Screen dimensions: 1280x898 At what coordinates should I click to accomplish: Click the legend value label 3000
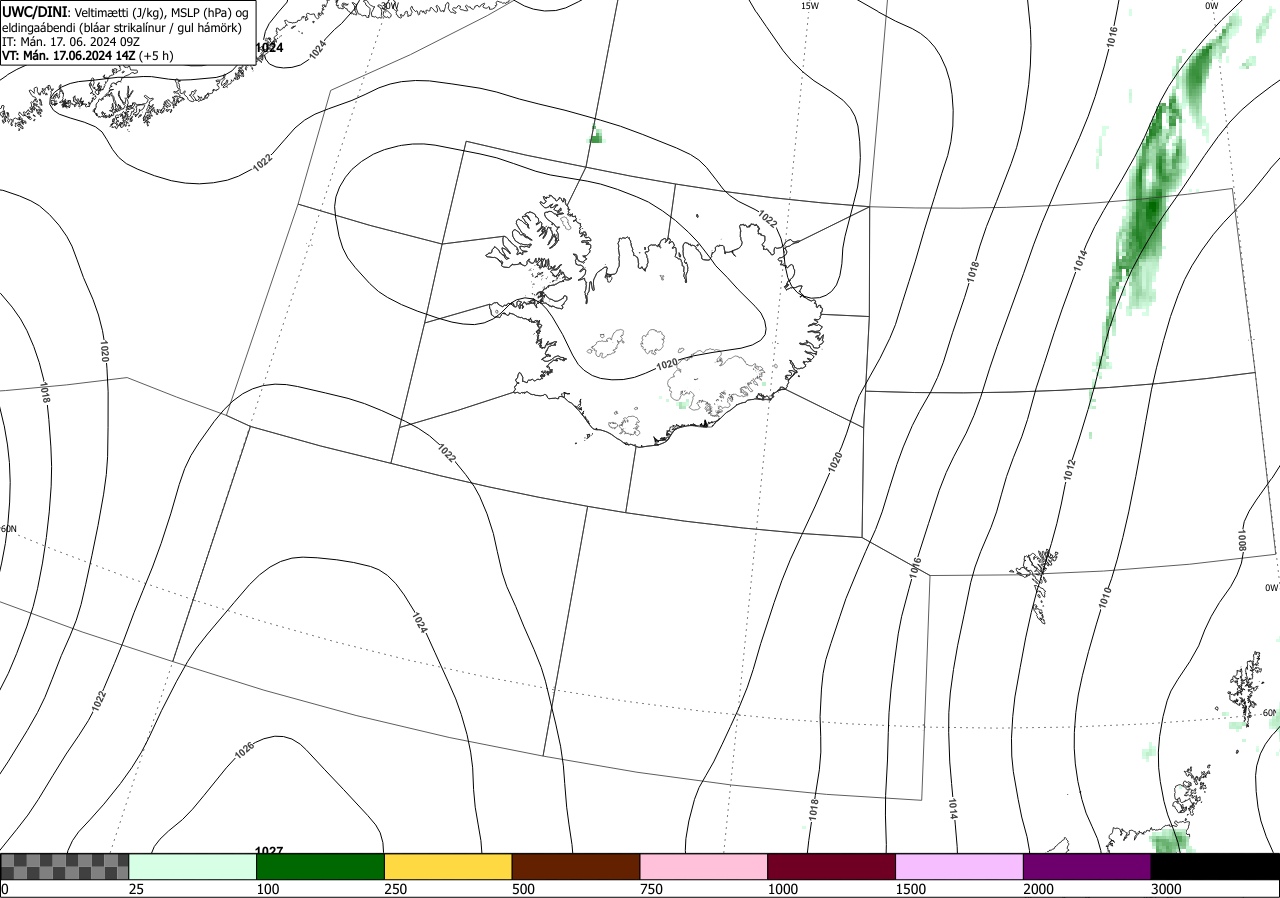point(1167,889)
